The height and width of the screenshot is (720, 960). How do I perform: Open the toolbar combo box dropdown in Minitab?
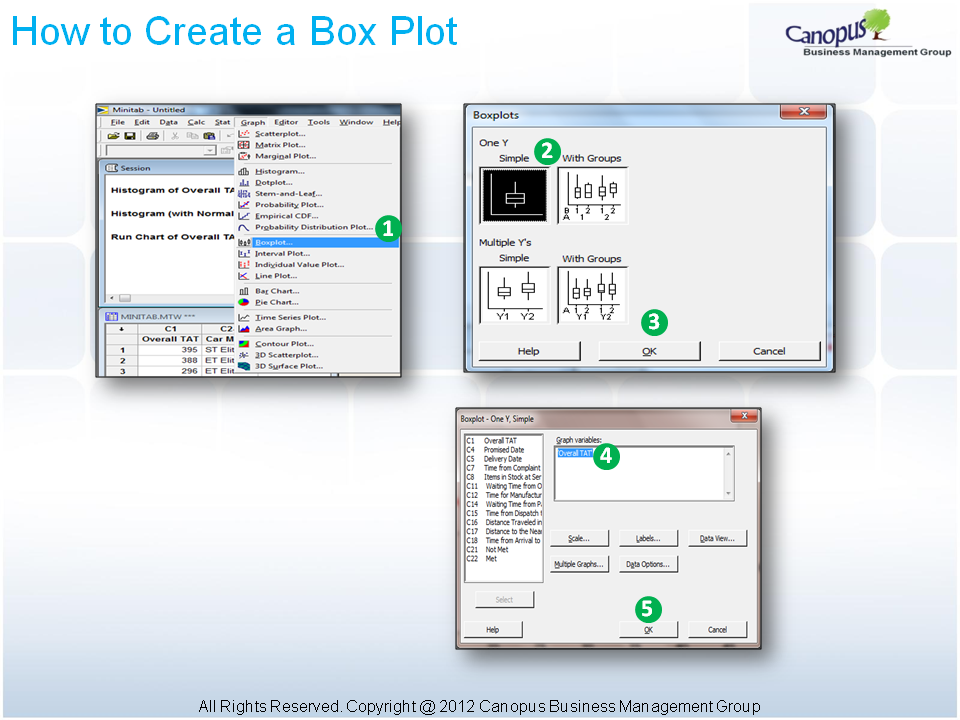210,150
